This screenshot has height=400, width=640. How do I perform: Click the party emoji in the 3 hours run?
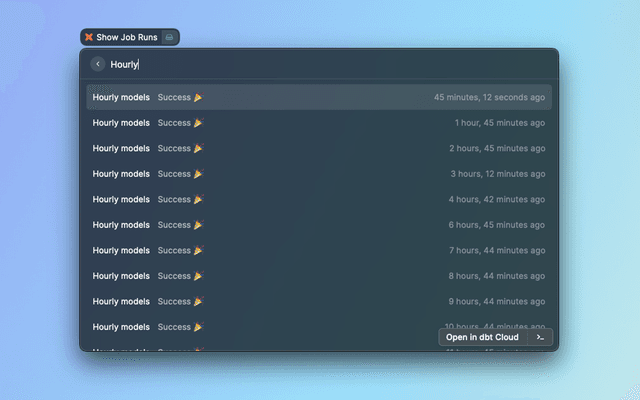click(x=198, y=174)
